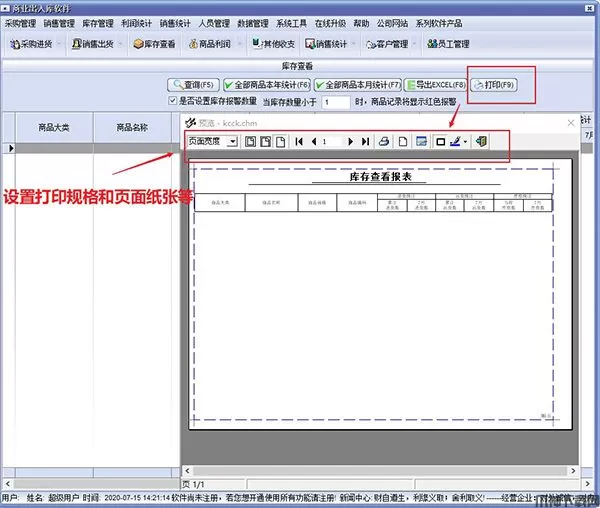Open the 数据管理 menu
Image resolution: width=600 pixels, height=508 pixels.
click(x=253, y=23)
